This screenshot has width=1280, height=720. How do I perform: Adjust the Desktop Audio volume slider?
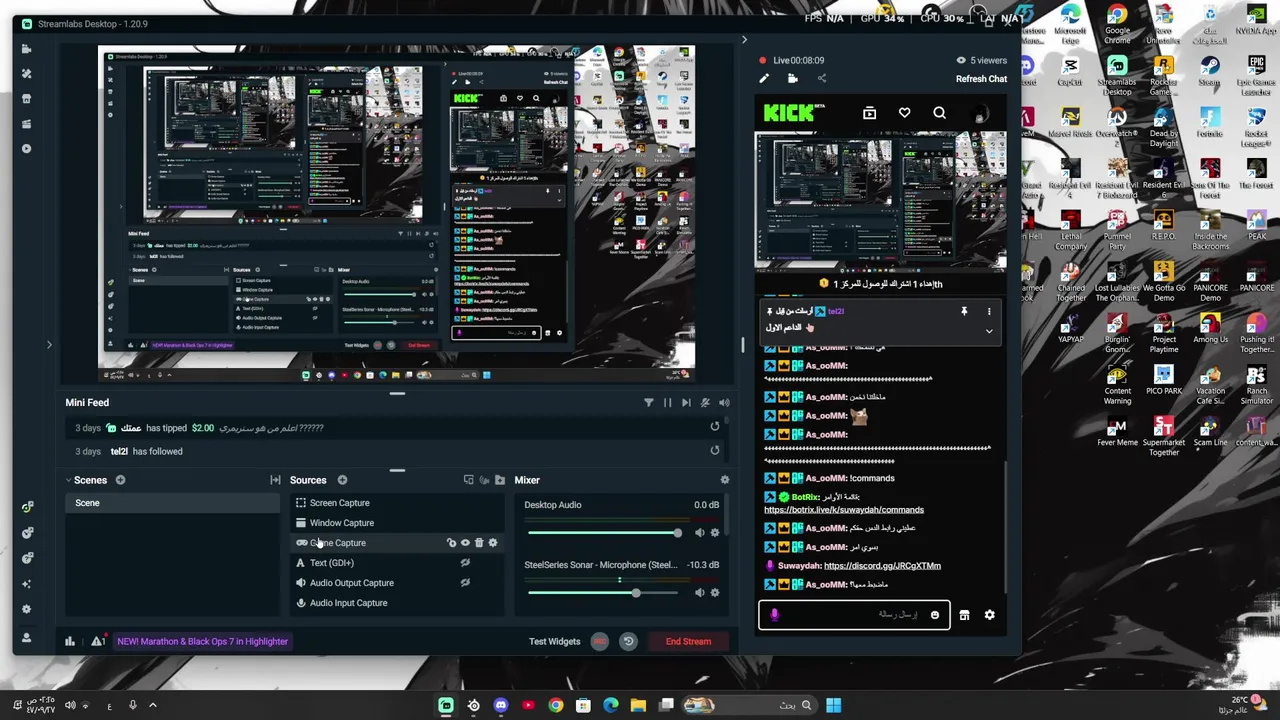coord(604,533)
